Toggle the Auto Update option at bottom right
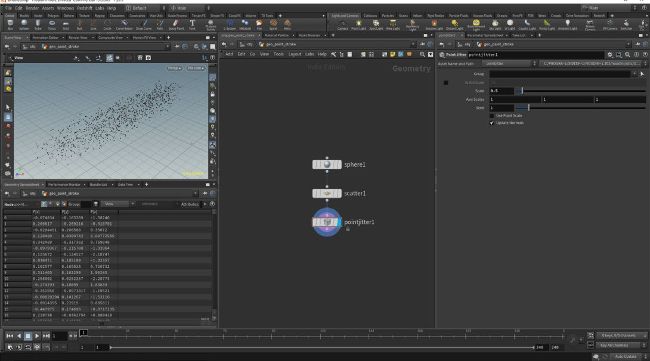 coord(625,356)
